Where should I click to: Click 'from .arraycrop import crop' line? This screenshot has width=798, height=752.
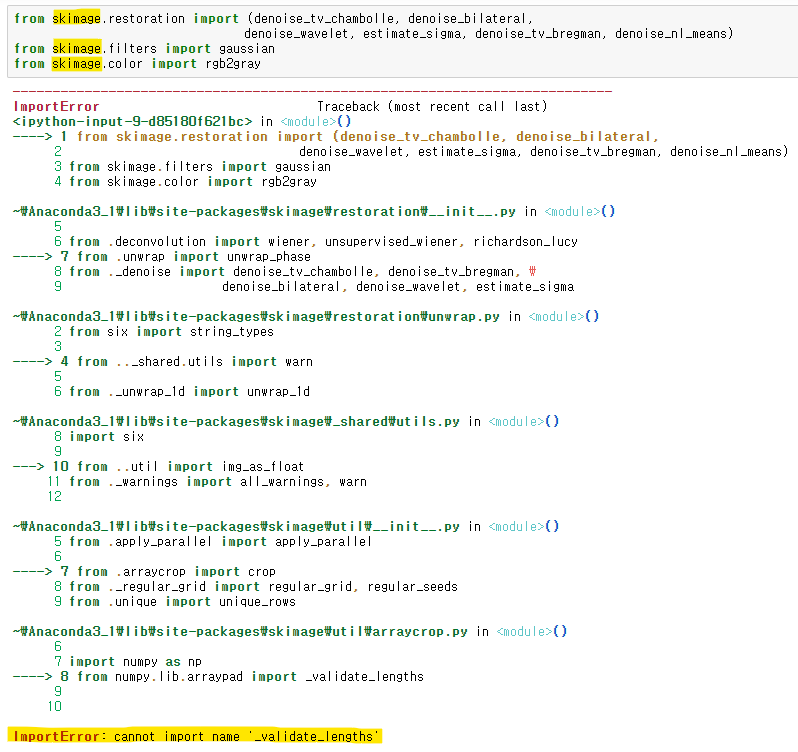[176, 572]
